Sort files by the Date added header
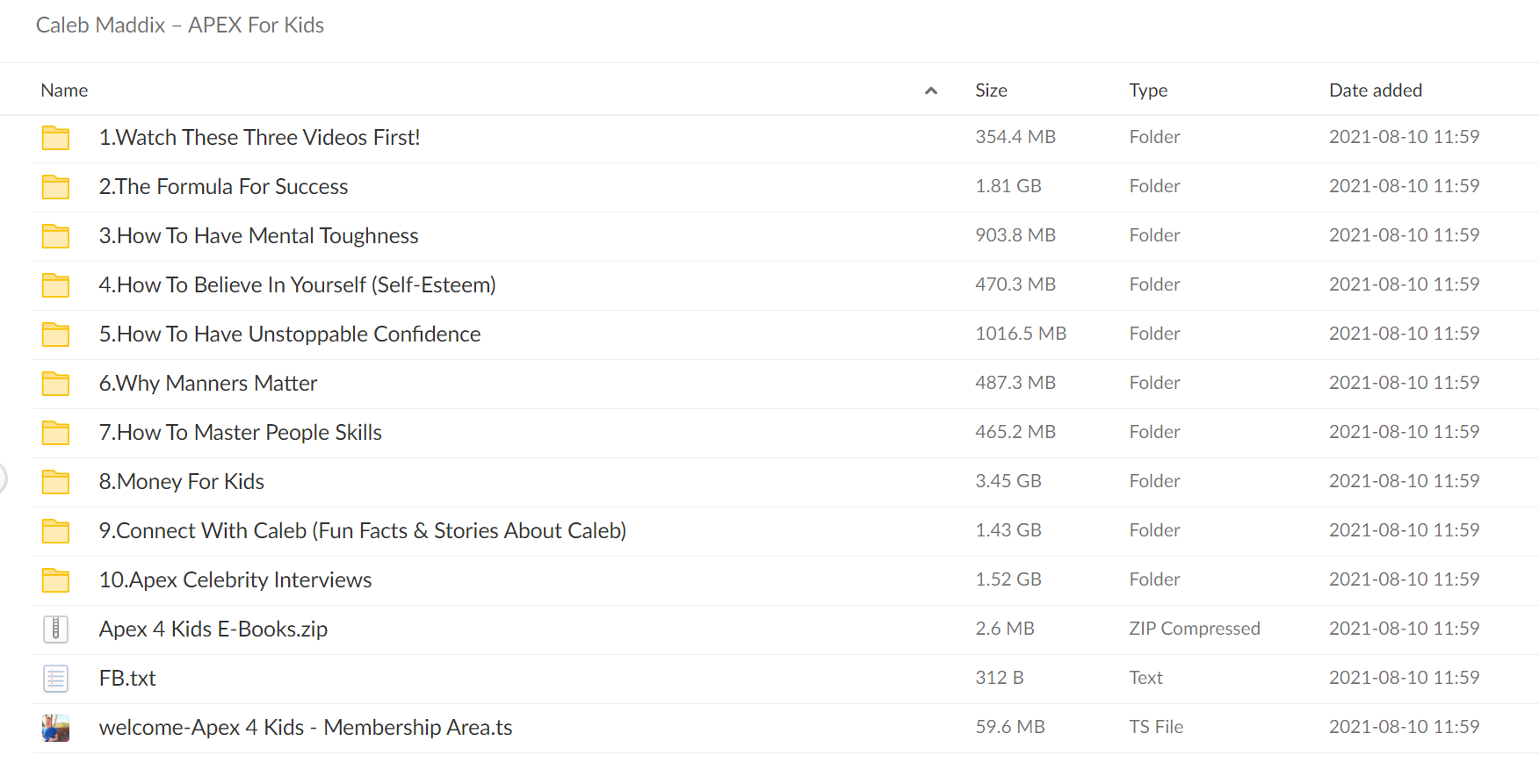1539x784 pixels. (x=1376, y=90)
